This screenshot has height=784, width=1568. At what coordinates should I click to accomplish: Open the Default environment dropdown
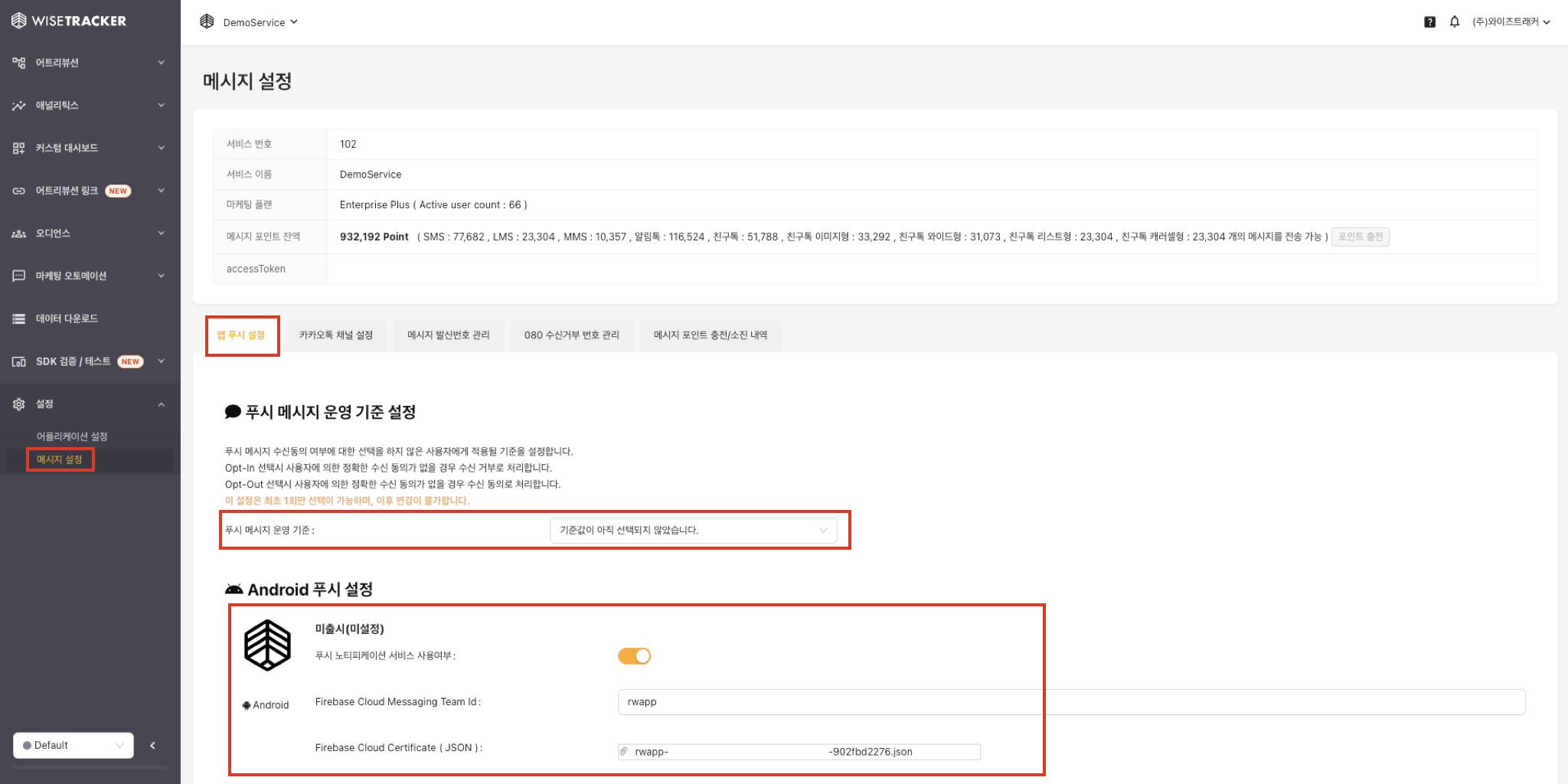pyautogui.click(x=73, y=745)
